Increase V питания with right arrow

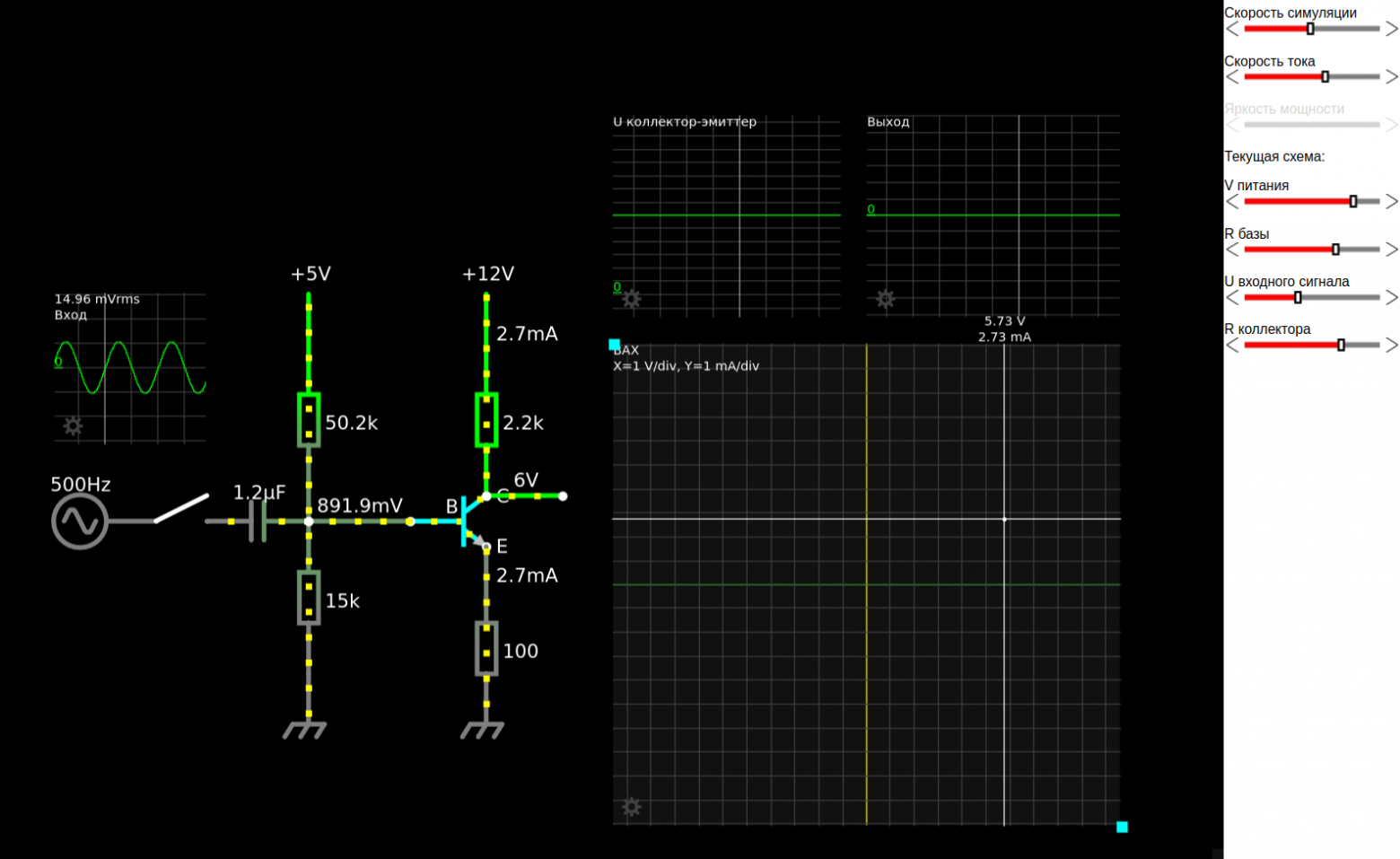(1392, 201)
